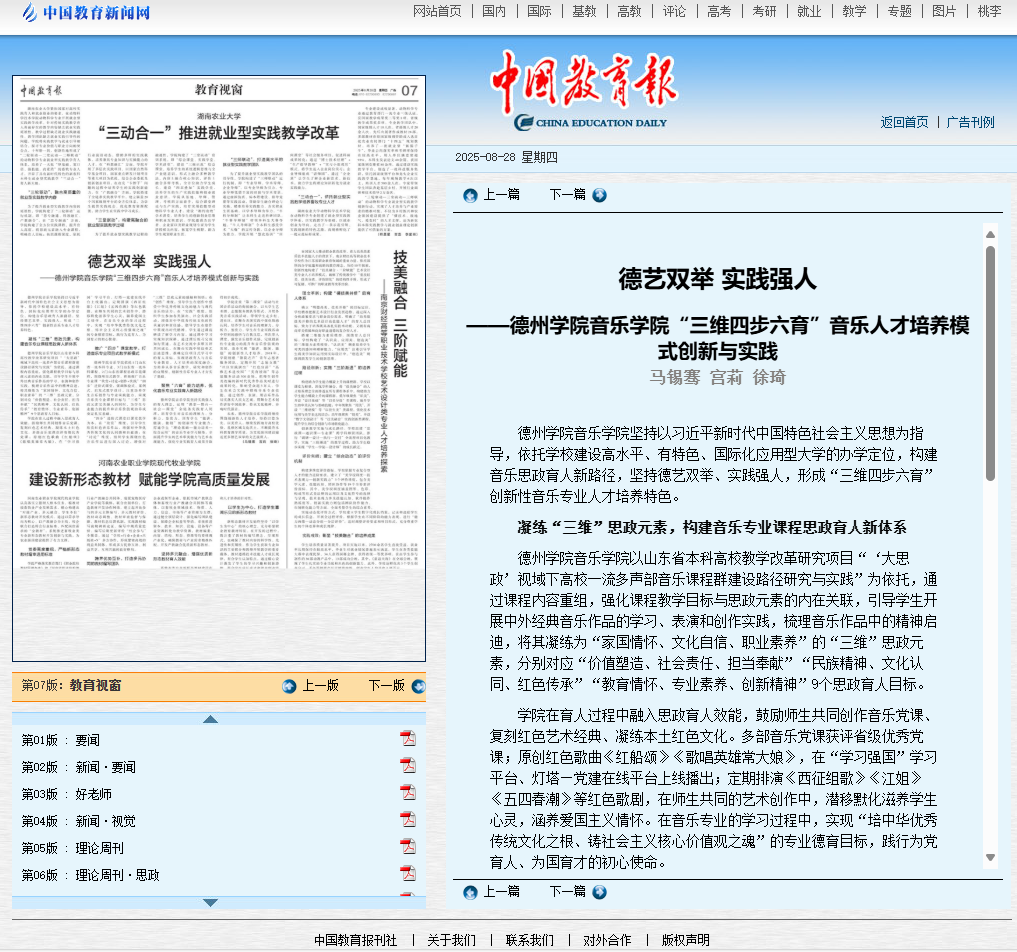Screen dimensions: 1017x952
Task: Download the PDF for 第01版 要闻
Action: click(408, 739)
